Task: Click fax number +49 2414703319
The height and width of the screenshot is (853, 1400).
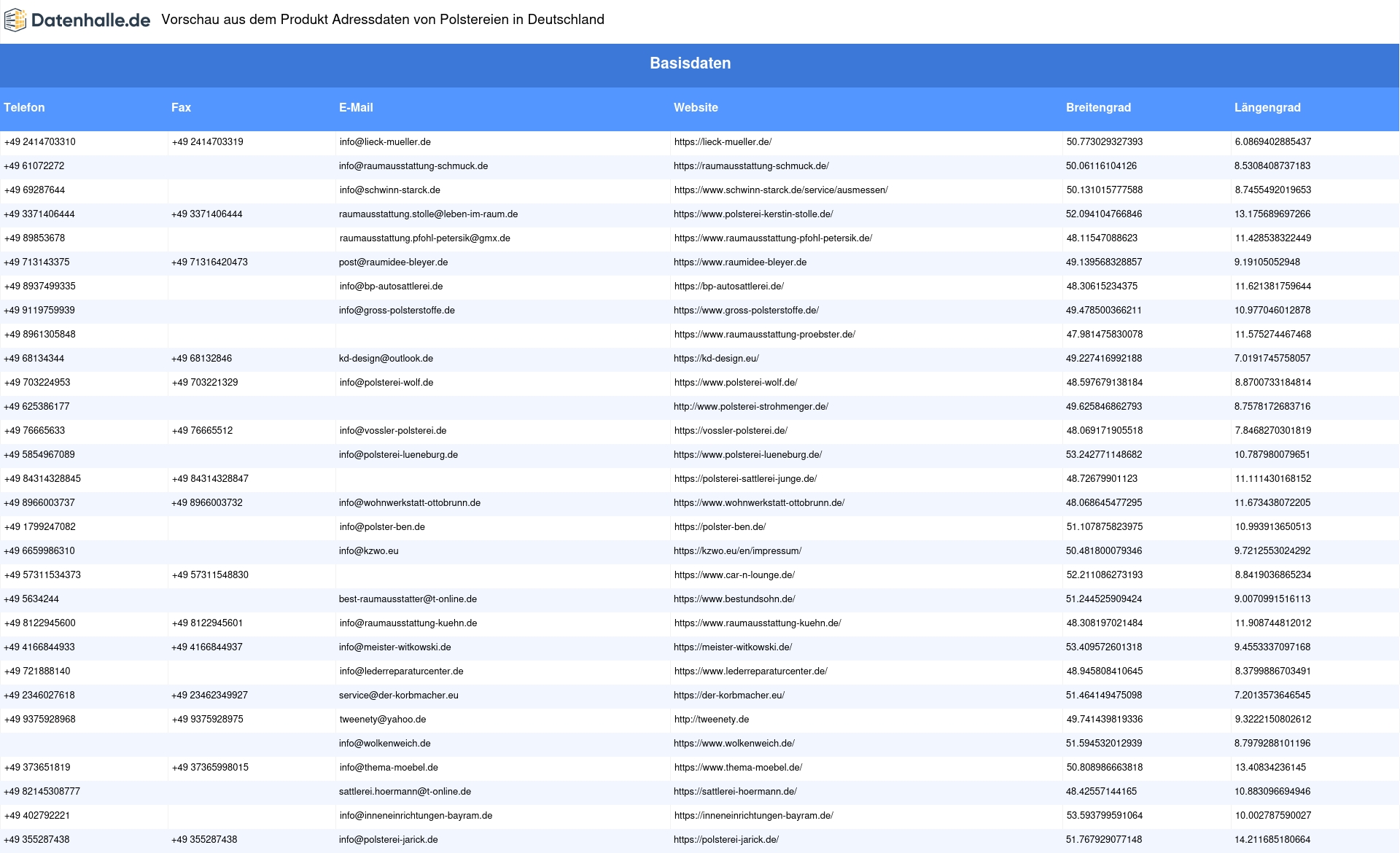Action: pyautogui.click(x=207, y=142)
